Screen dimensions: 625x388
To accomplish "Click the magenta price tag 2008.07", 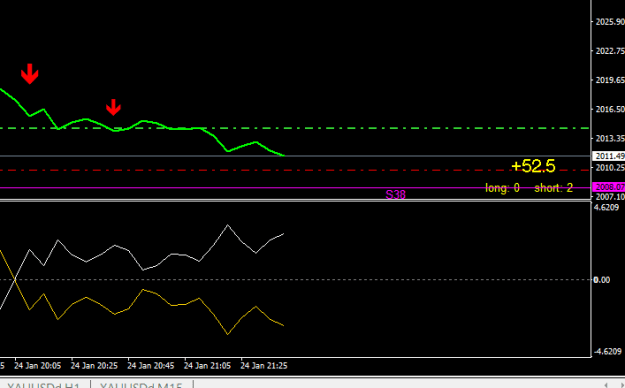I will pyautogui.click(x=609, y=187).
